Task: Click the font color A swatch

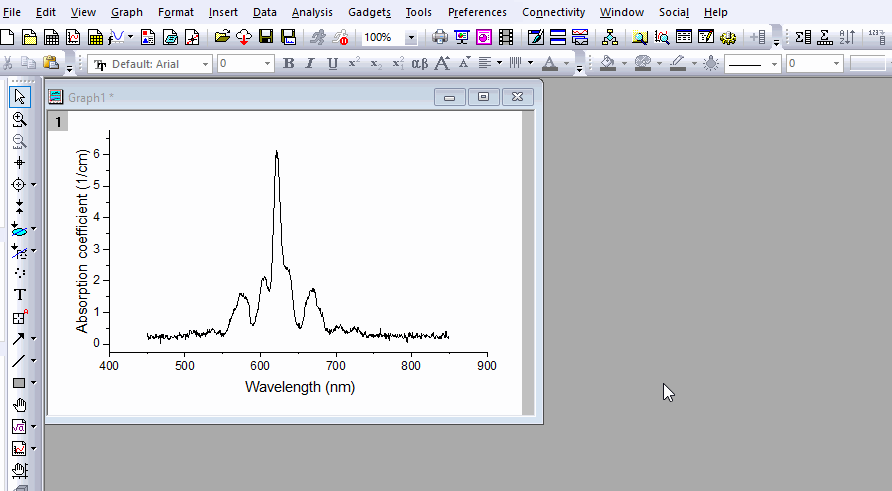Action: tap(549, 63)
